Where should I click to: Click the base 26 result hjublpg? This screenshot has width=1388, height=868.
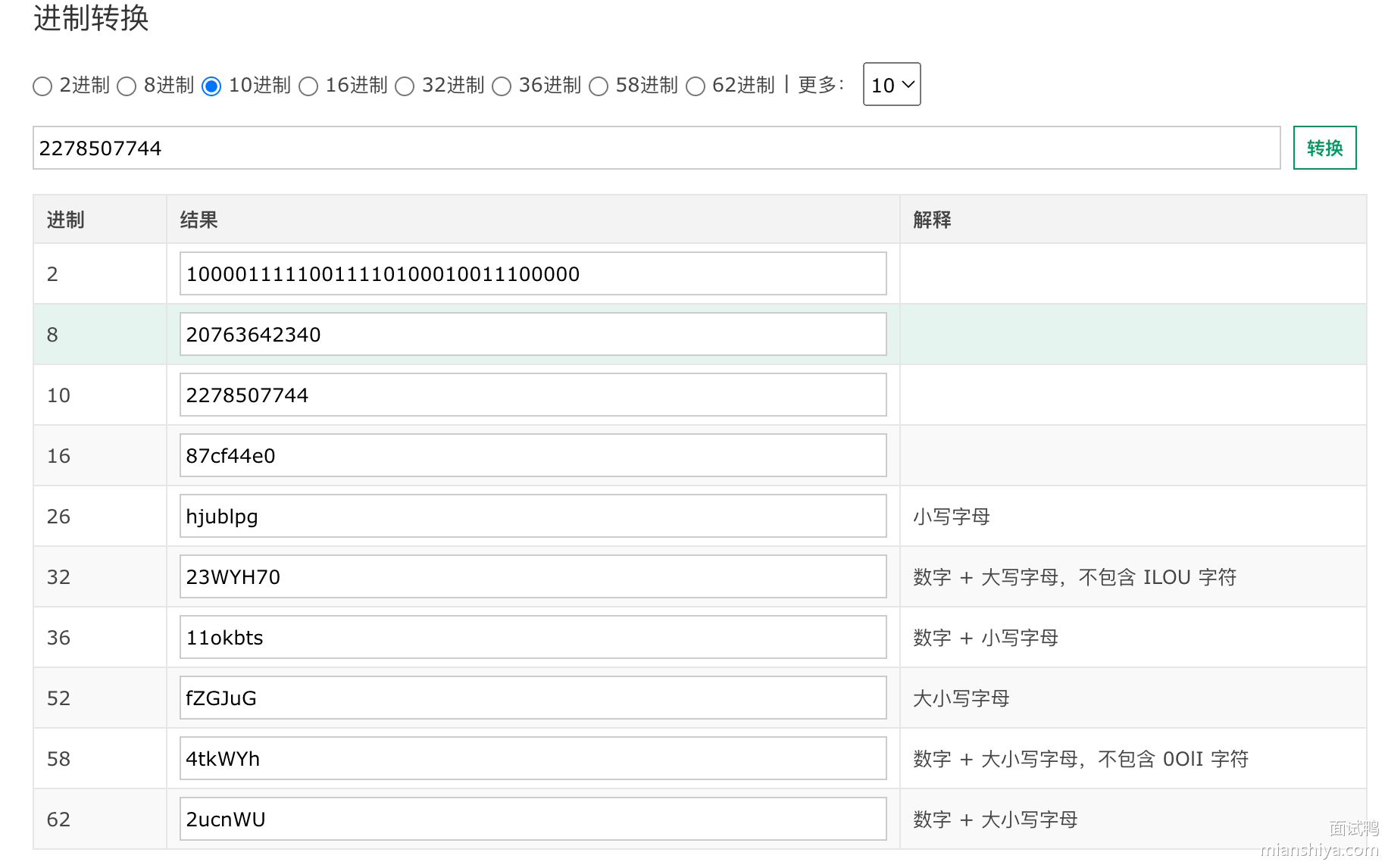[533, 517]
